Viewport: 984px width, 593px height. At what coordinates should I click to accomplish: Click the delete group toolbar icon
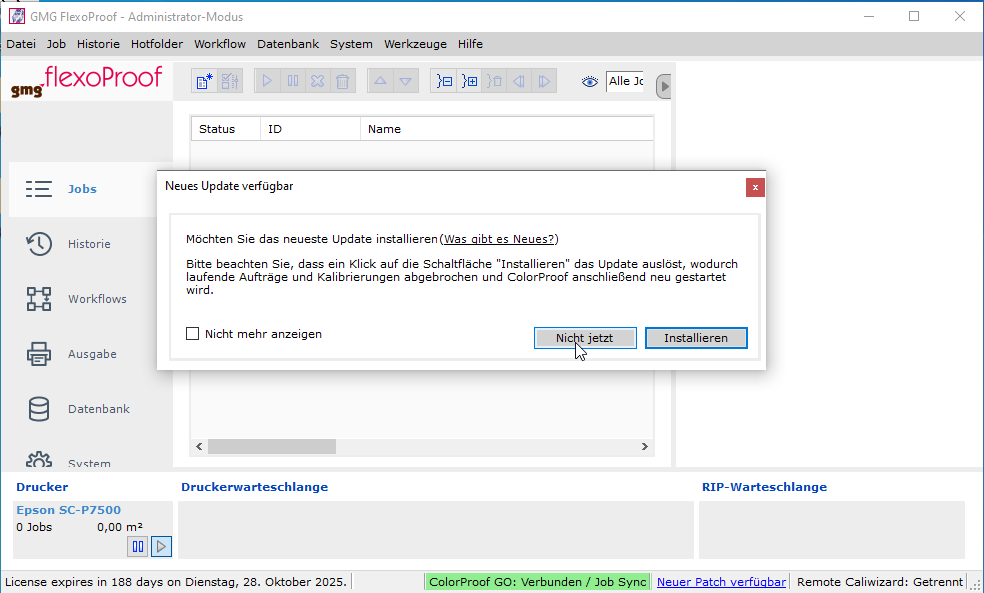[495, 81]
